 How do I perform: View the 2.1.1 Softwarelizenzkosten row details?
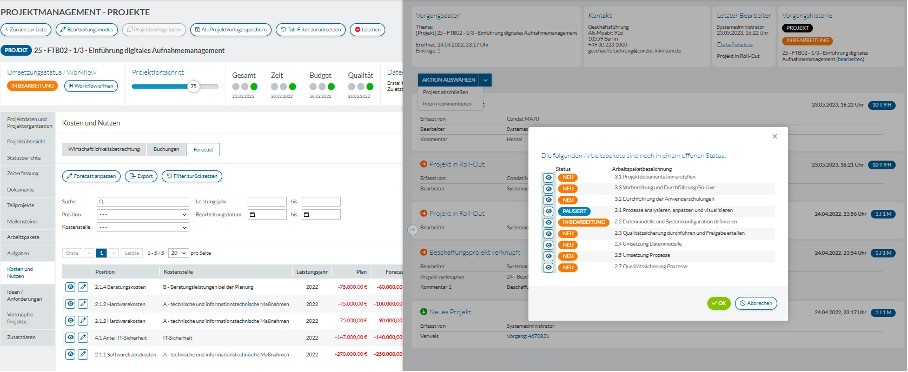70,353
